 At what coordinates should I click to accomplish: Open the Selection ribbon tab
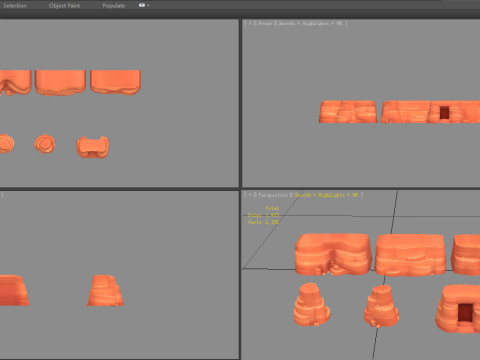tap(15, 6)
